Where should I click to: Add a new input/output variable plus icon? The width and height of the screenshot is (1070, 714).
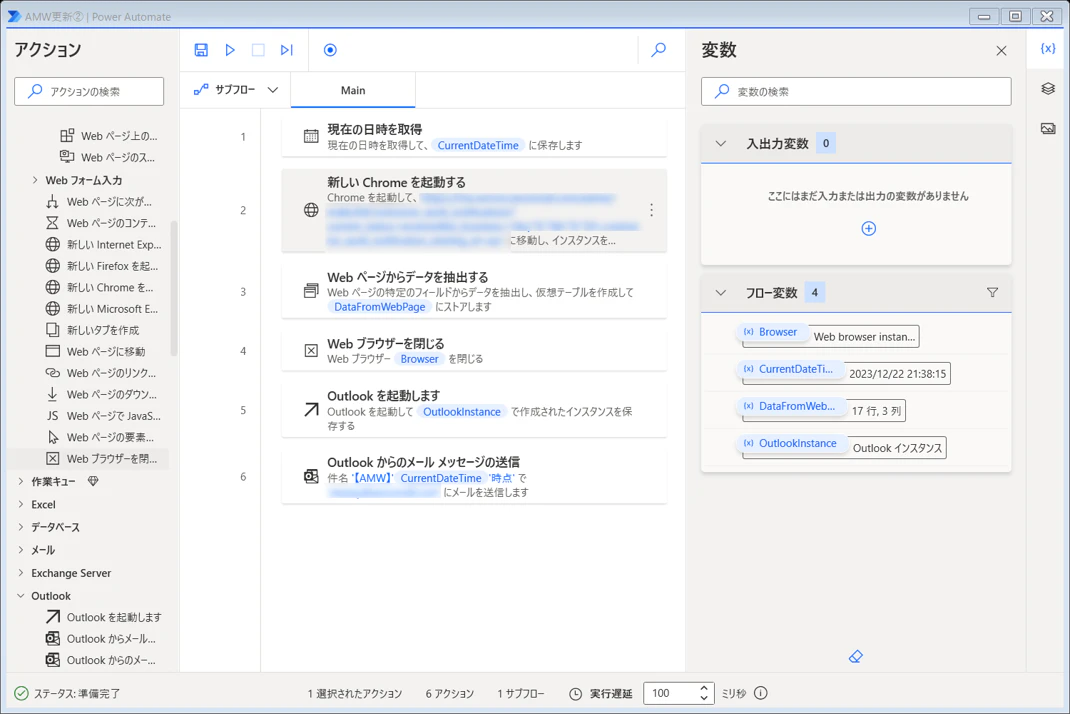point(869,229)
